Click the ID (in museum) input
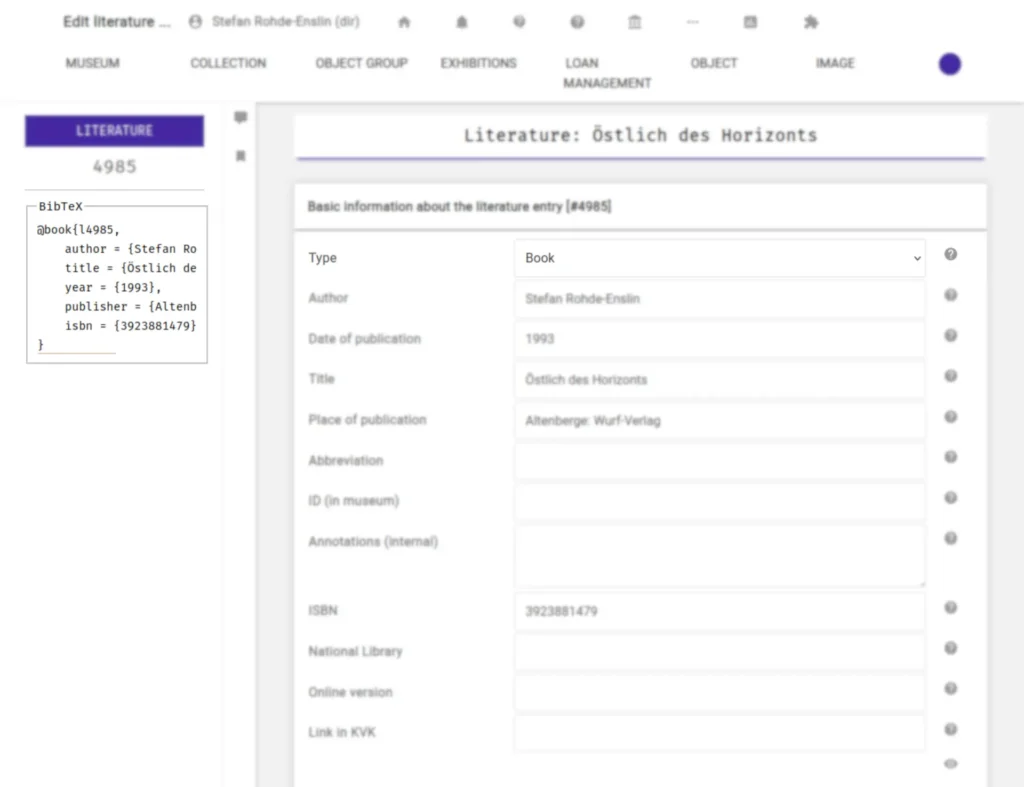Screen dimensions: 1024x787 coord(720,501)
